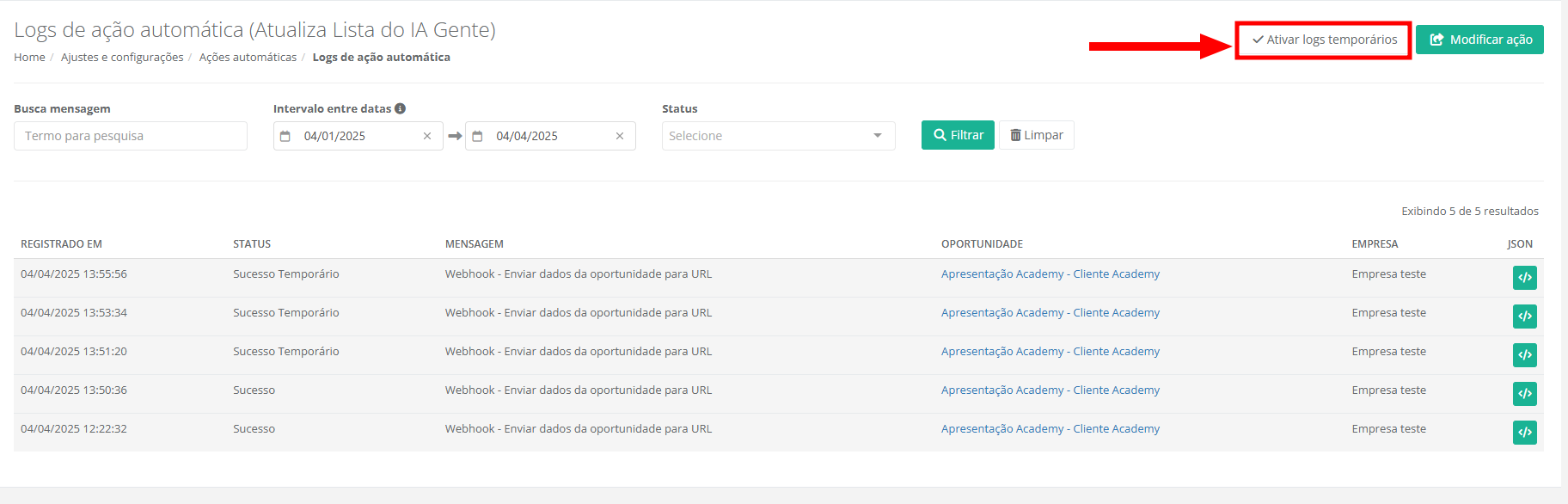Open calendar icon of start date
The width and height of the screenshot is (1568, 504).
click(x=285, y=136)
